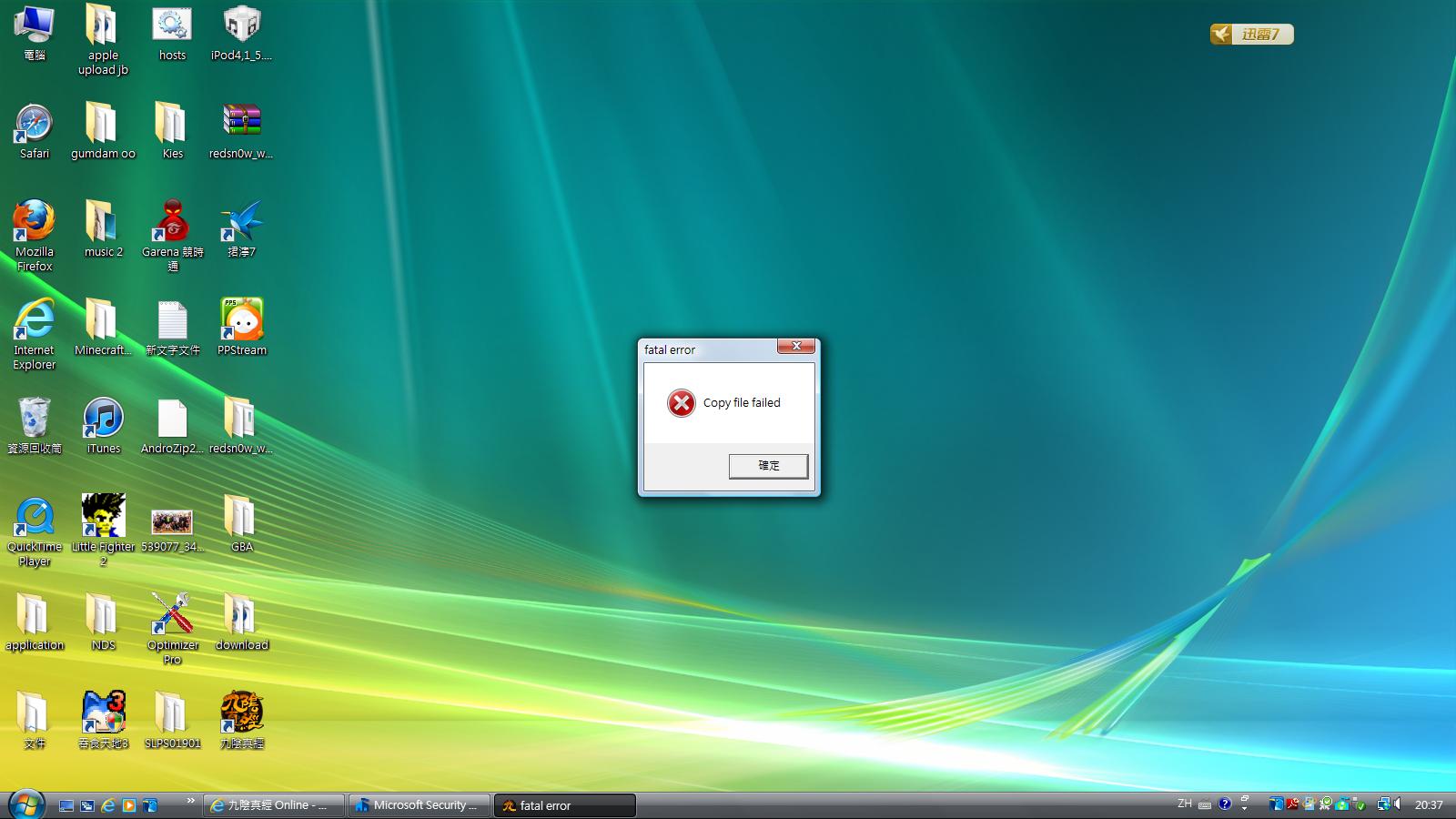Open Internet Explorer from quick launch

(x=108, y=805)
